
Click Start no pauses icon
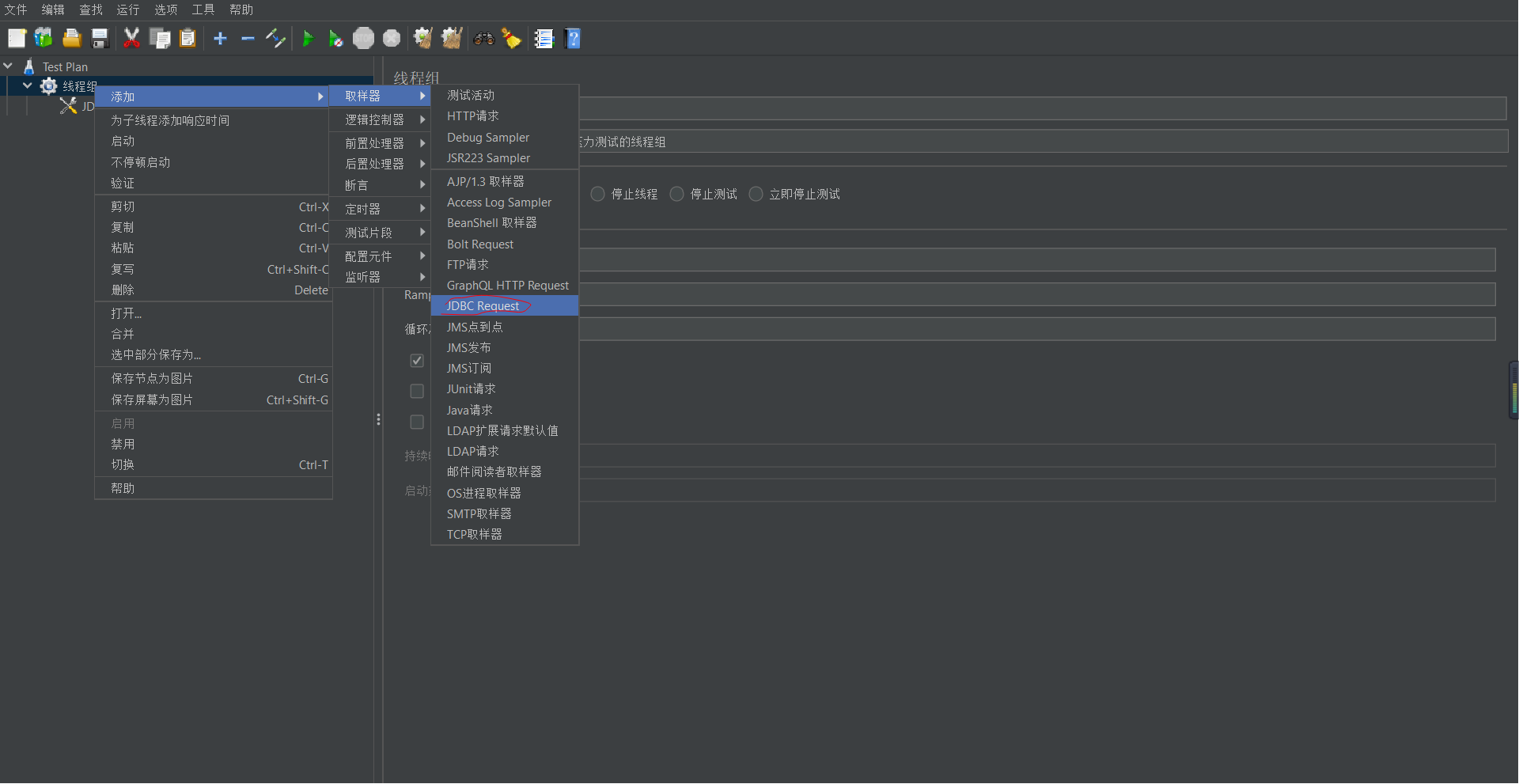click(335, 38)
